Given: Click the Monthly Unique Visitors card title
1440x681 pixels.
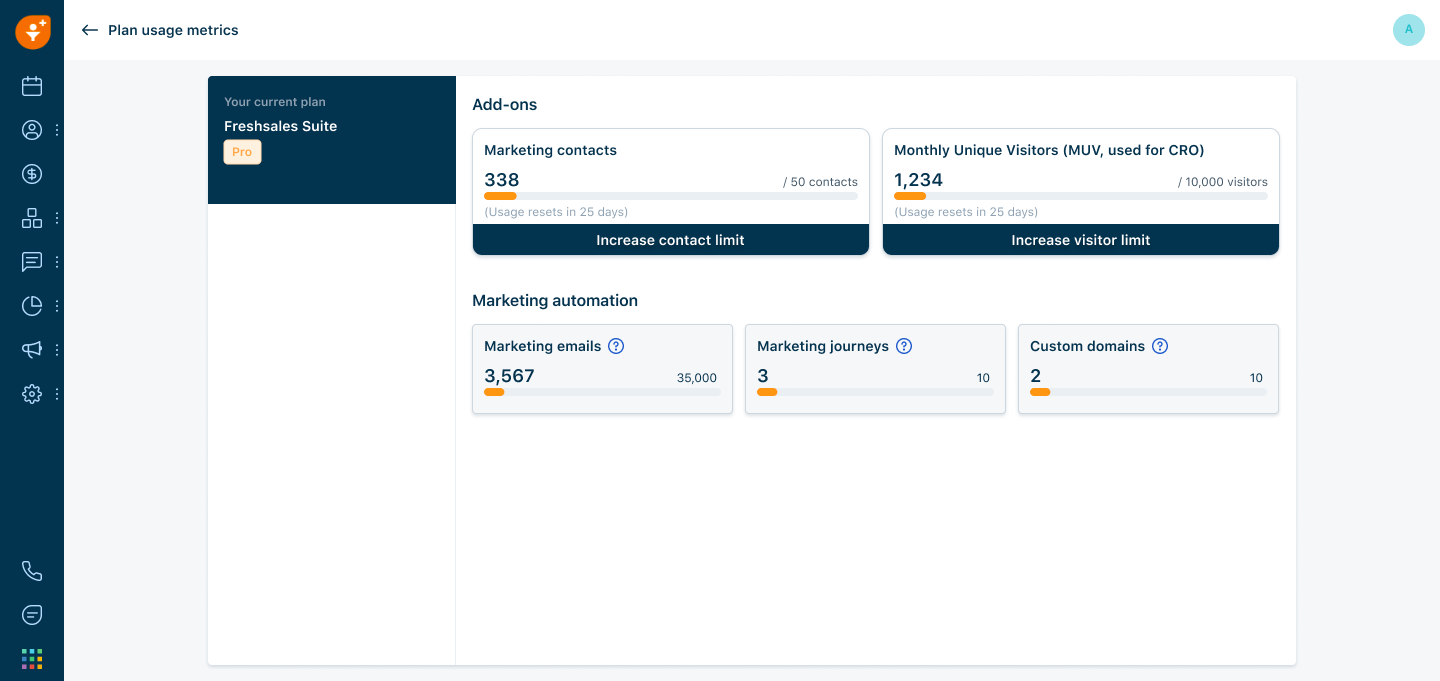Looking at the screenshot, I should 1049,150.
